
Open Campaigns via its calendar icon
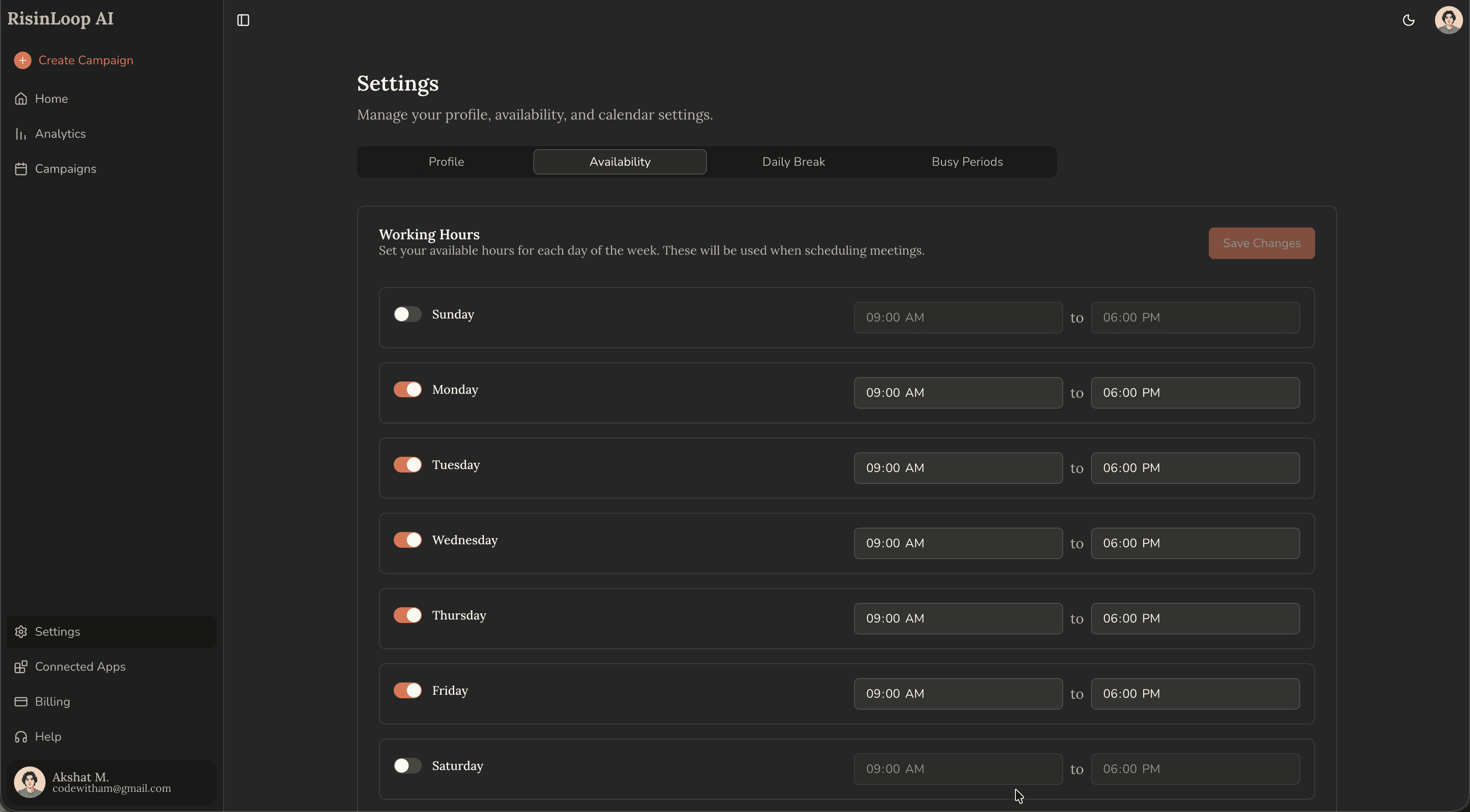click(x=21, y=168)
